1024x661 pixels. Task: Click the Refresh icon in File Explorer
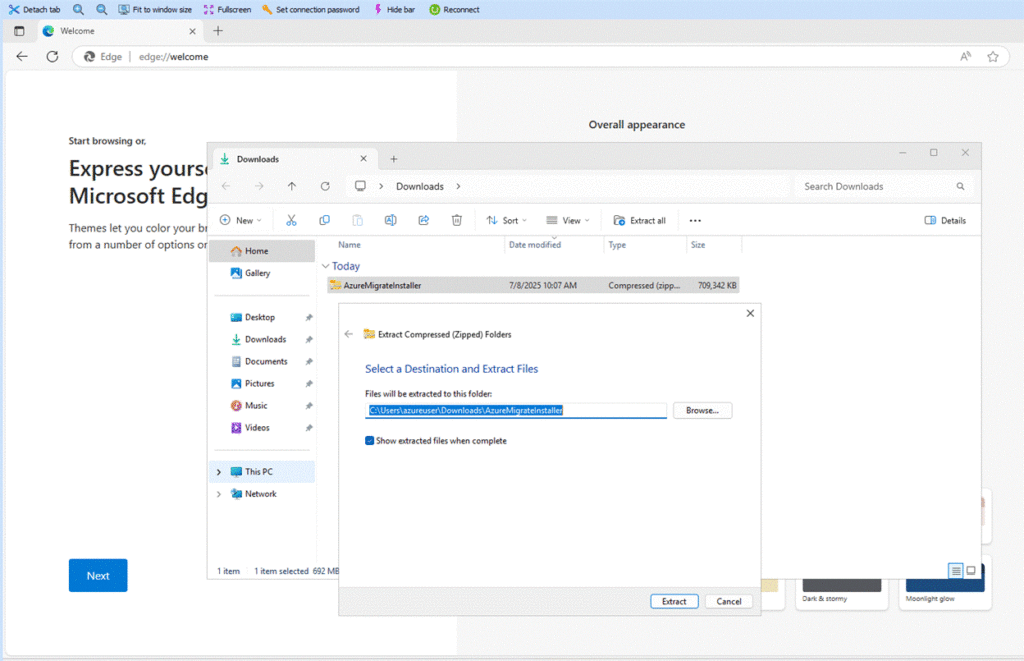[x=325, y=186]
